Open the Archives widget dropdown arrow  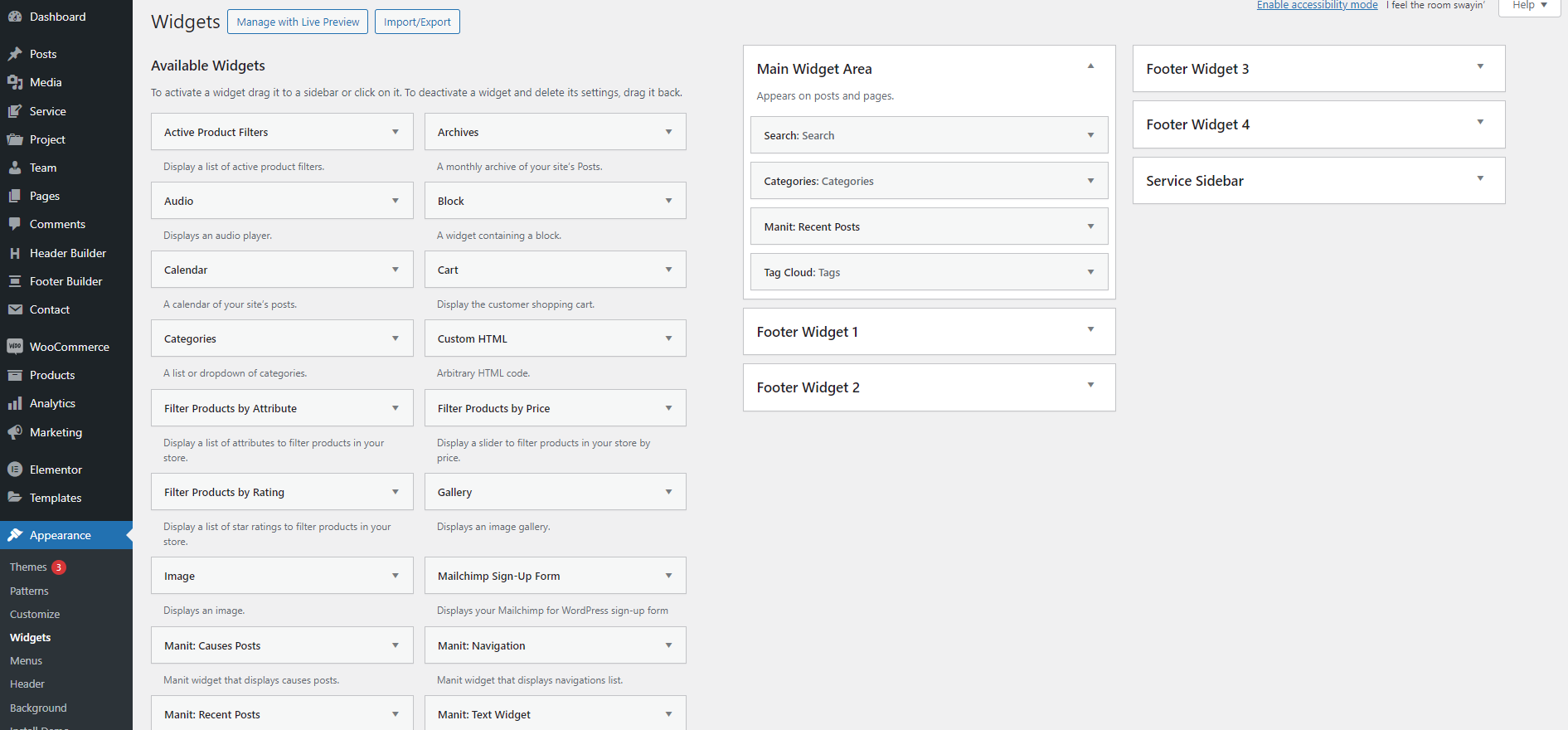668,132
